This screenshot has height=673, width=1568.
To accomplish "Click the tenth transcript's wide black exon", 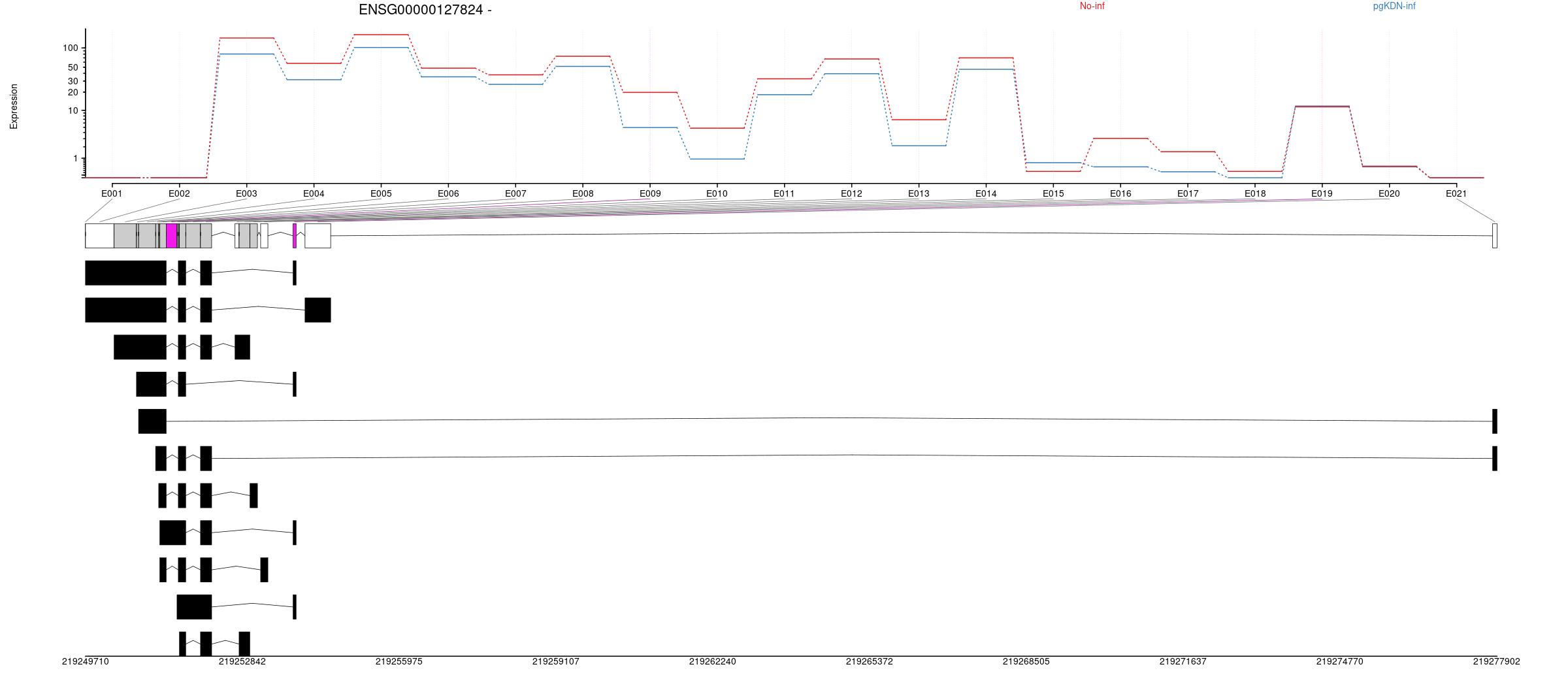I will pyautogui.click(x=194, y=607).
